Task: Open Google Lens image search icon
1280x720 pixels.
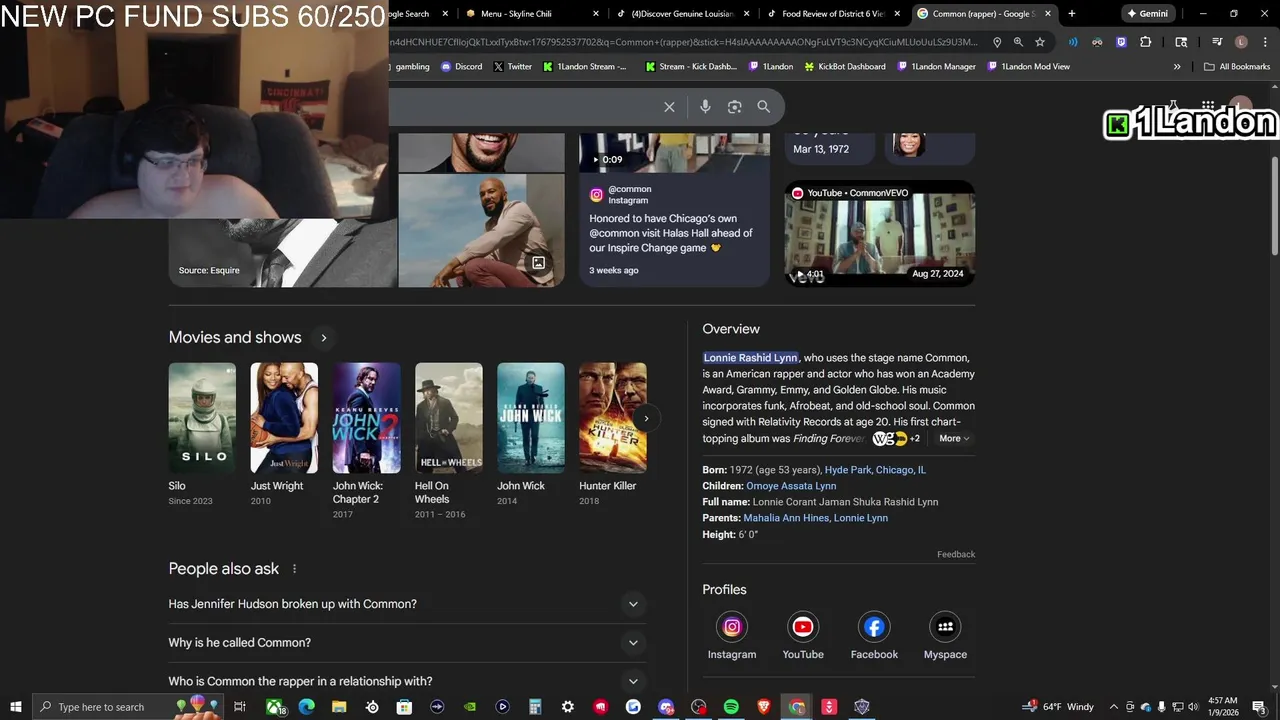Action: click(734, 107)
